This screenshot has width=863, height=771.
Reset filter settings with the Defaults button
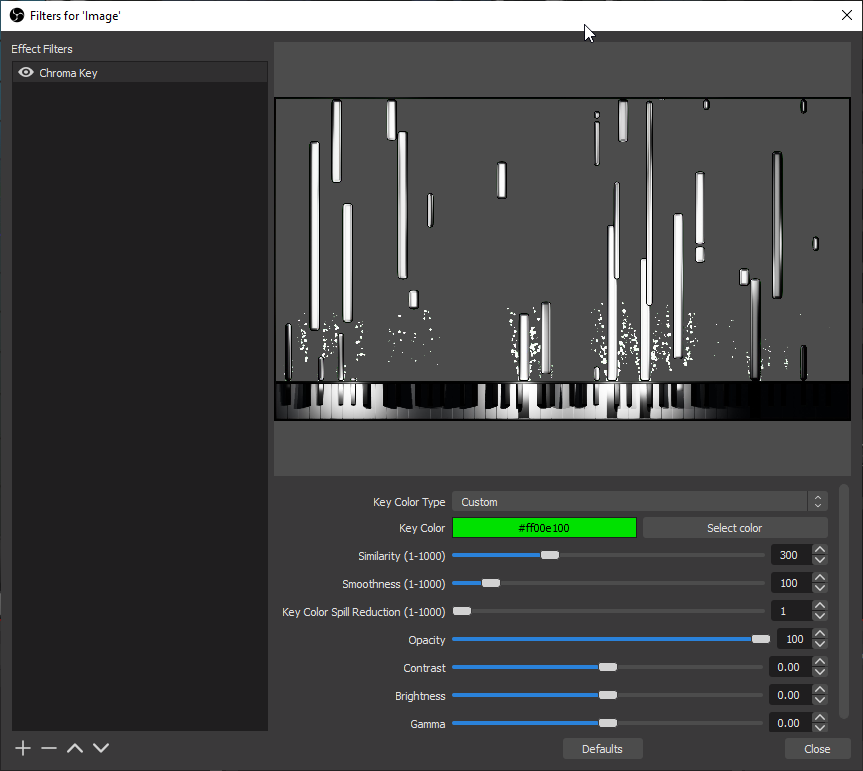(x=603, y=749)
